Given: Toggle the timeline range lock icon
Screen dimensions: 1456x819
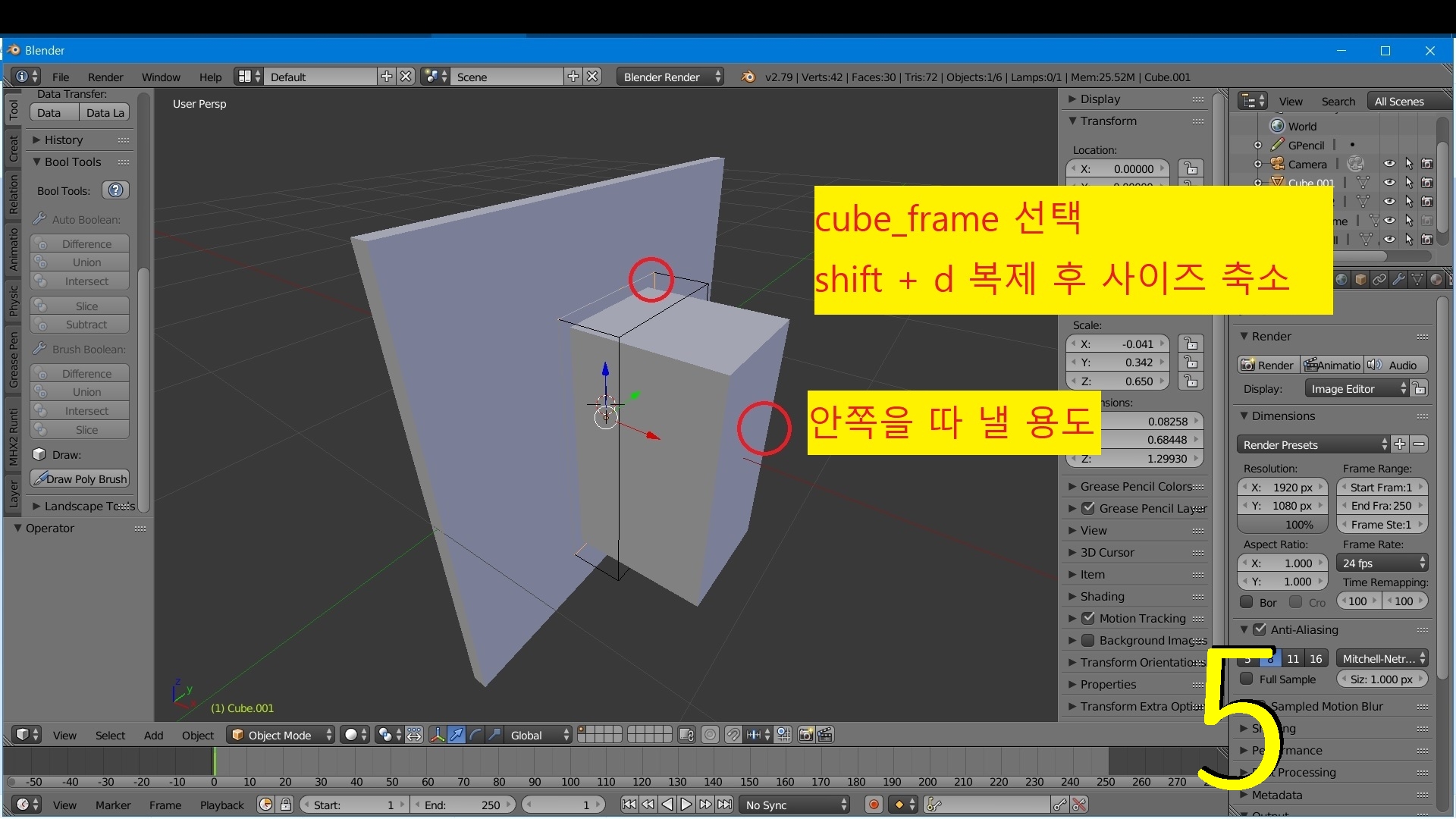Looking at the screenshot, I should coord(286,805).
